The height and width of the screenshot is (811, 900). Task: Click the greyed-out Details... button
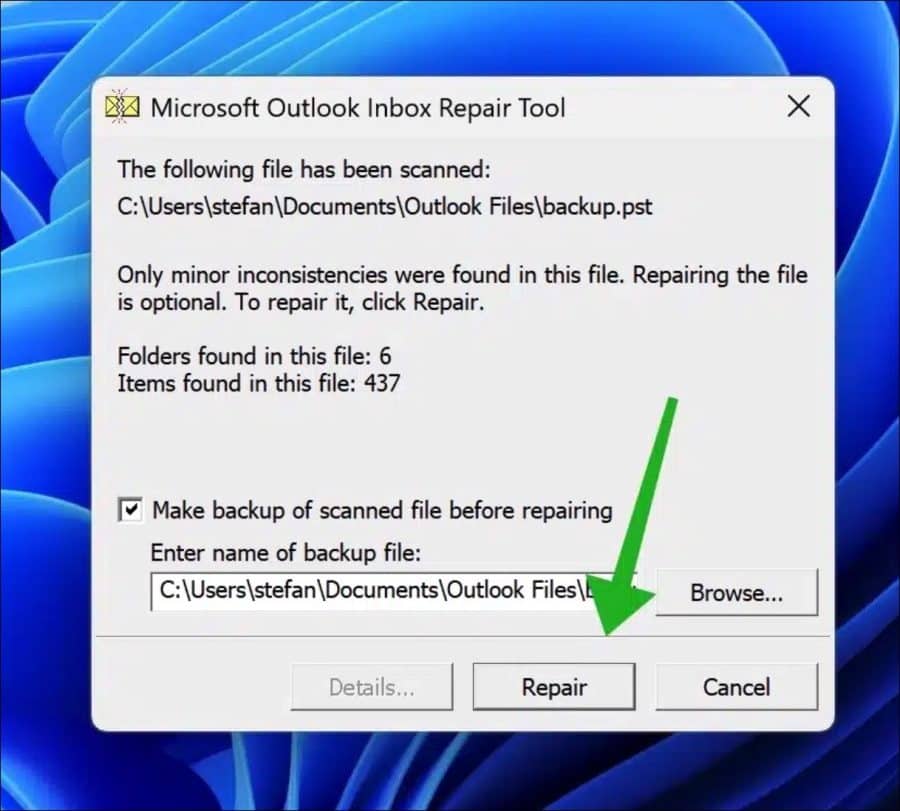pyautogui.click(x=371, y=687)
